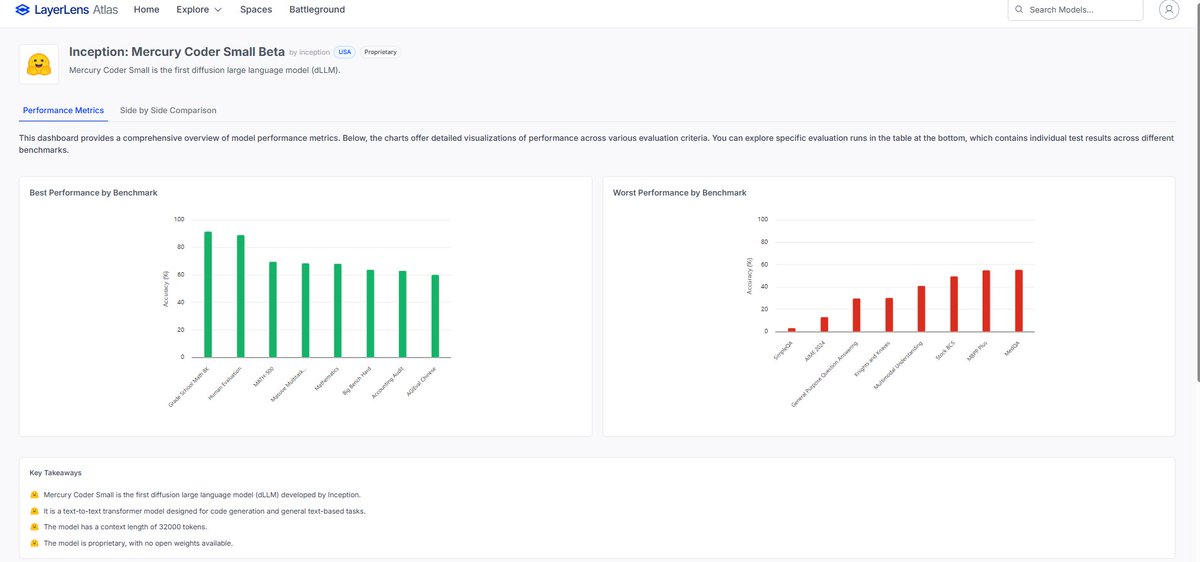
Task: Click the 'inception' author link
Action: (x=315, y=52)
